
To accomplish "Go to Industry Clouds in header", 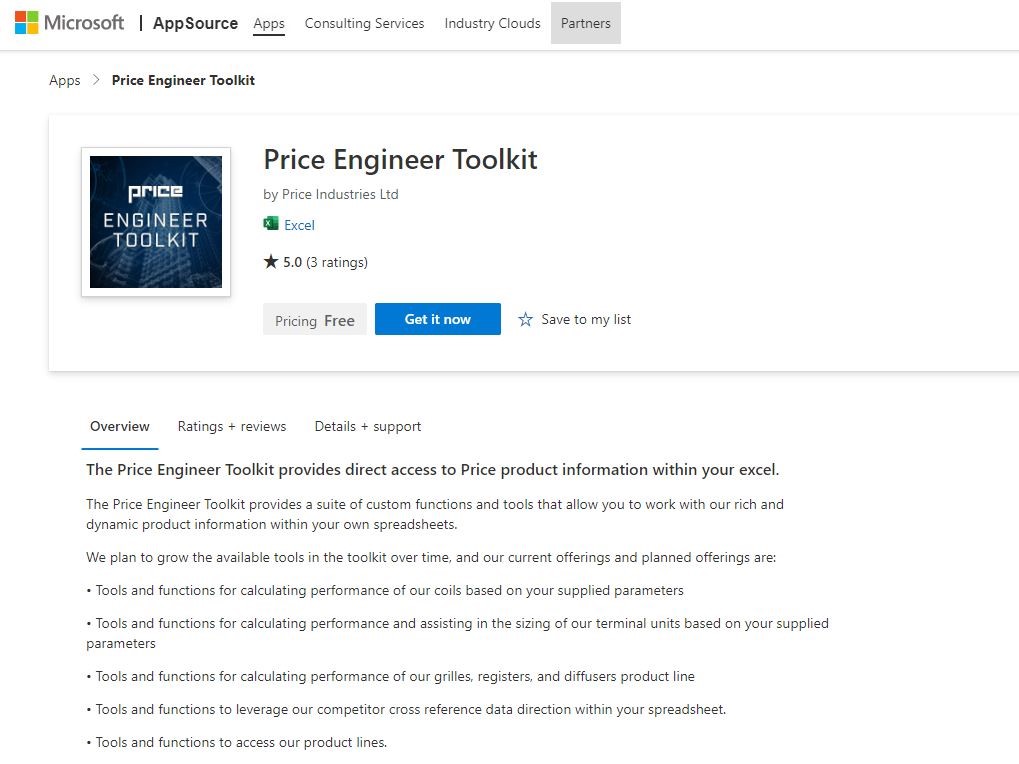I will [x=492, y=23].
